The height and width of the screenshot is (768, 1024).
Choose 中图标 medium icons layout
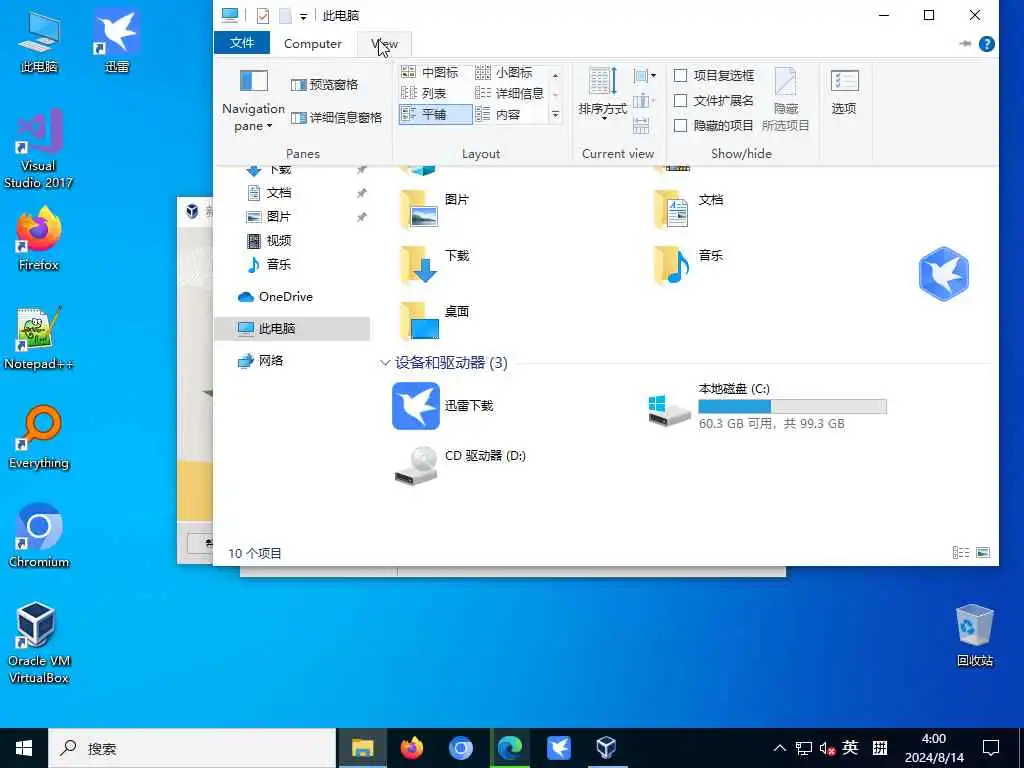pos(430,72)
